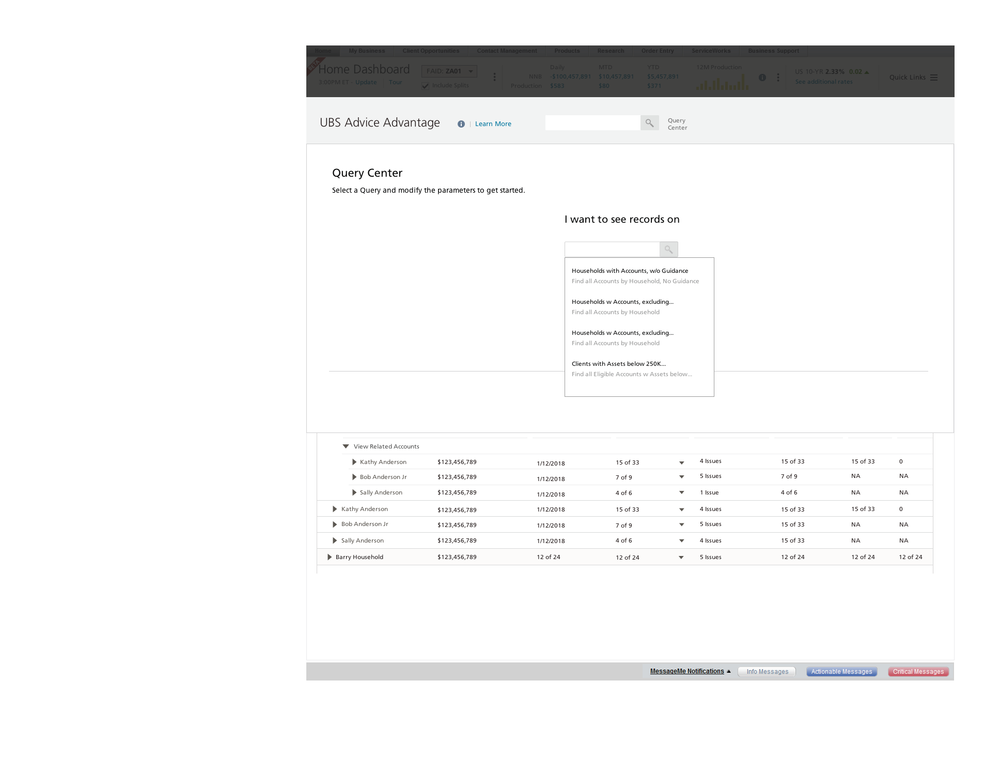Open the ServiceWorks menu
This screenshot has width=1000, height=773.
tap(711, 51)
